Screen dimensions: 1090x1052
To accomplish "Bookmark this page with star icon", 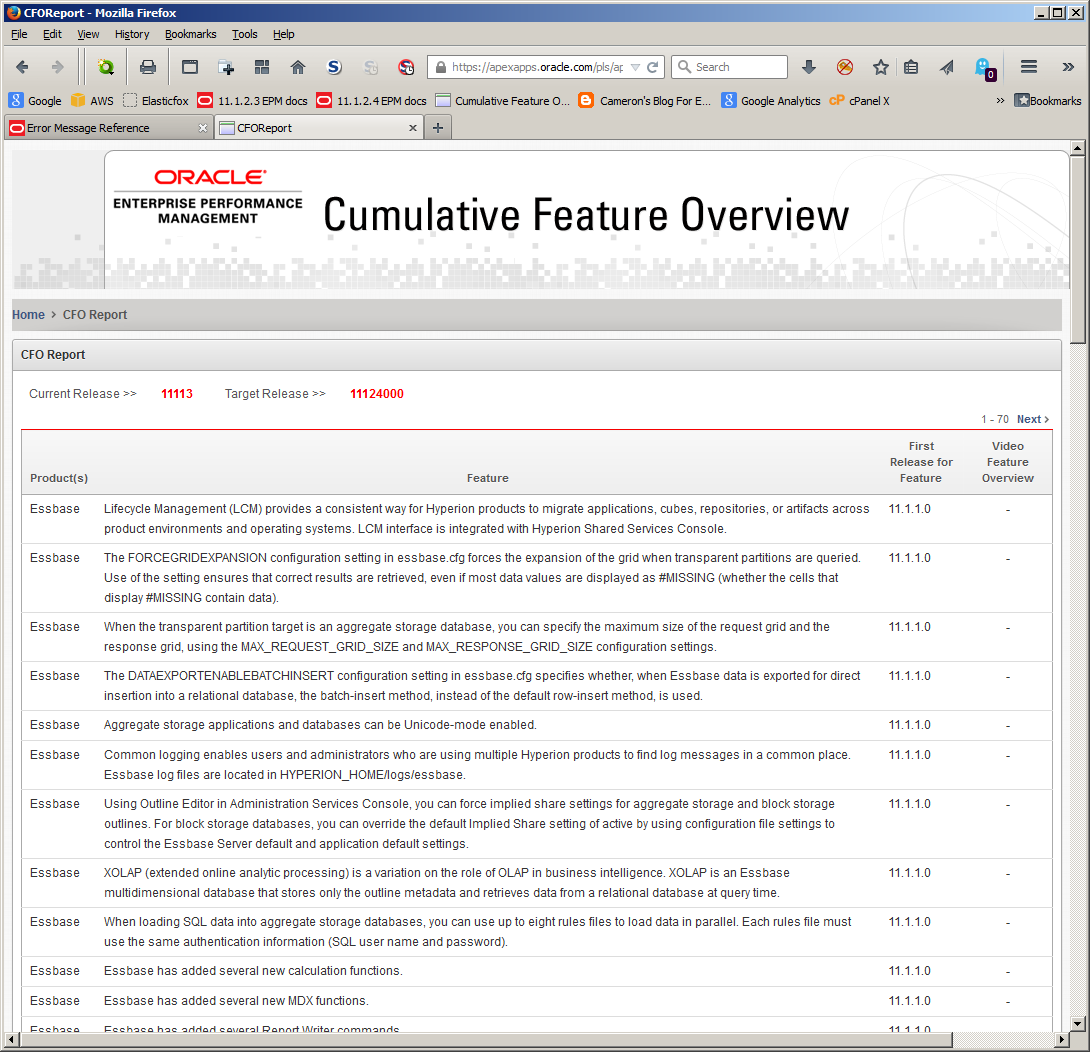I will pyautogui.click(x=881, y=67).
